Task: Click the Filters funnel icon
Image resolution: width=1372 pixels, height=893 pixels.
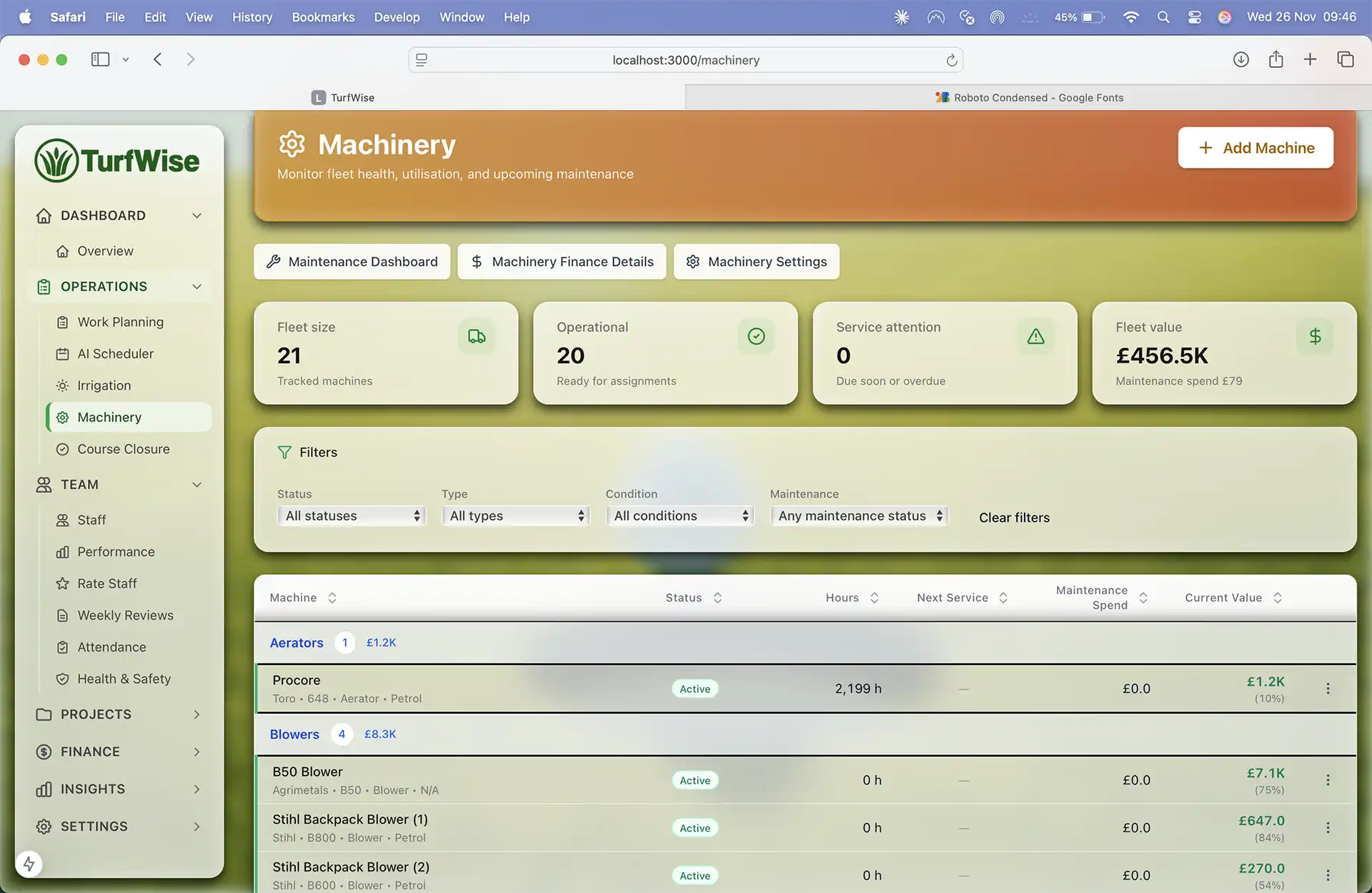Action: click(x=285, y=452)
